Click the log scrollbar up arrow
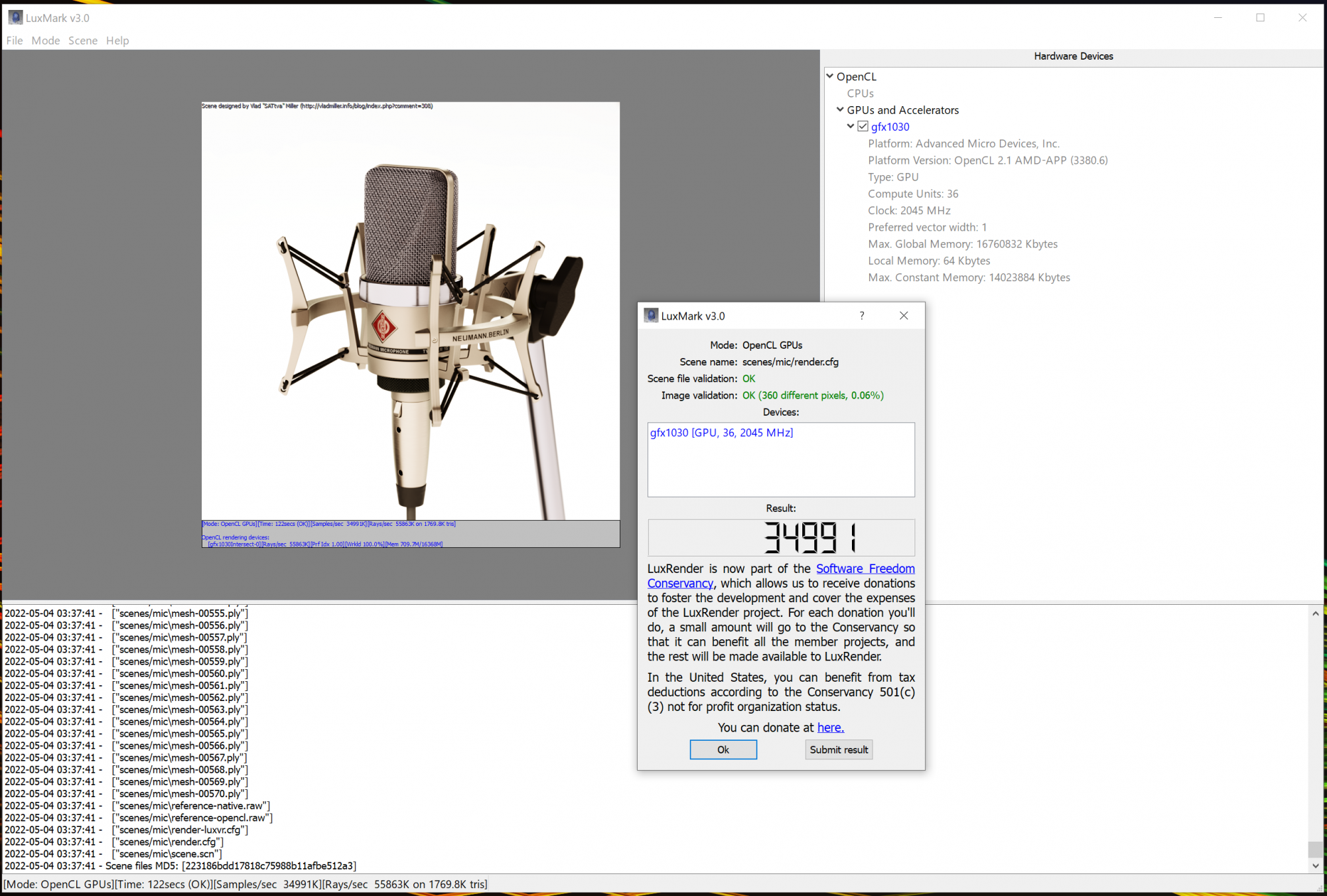Image resolution: width=1327 pixels, height=896 pixels. (x=1315, y=613)
